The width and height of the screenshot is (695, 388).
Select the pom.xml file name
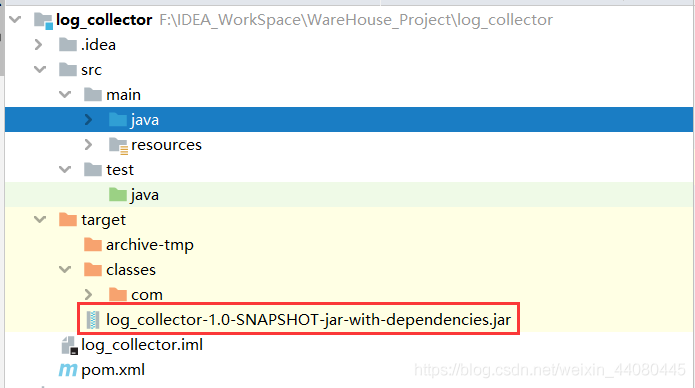113,370
